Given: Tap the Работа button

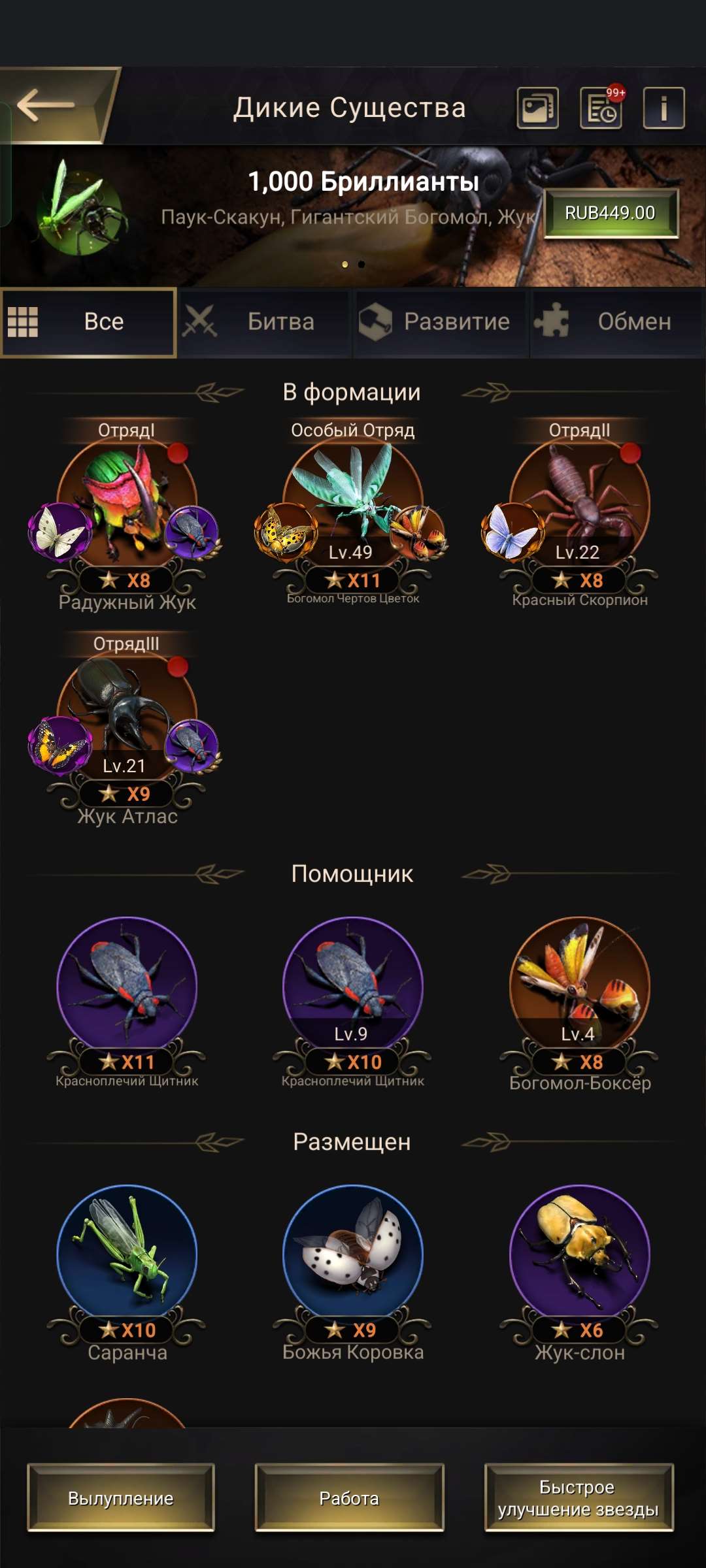Looking at the screenshot, I should [350, 1498].
